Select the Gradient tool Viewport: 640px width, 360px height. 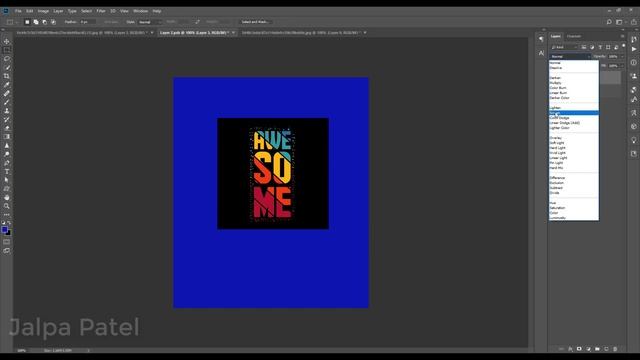click(7, 137)
